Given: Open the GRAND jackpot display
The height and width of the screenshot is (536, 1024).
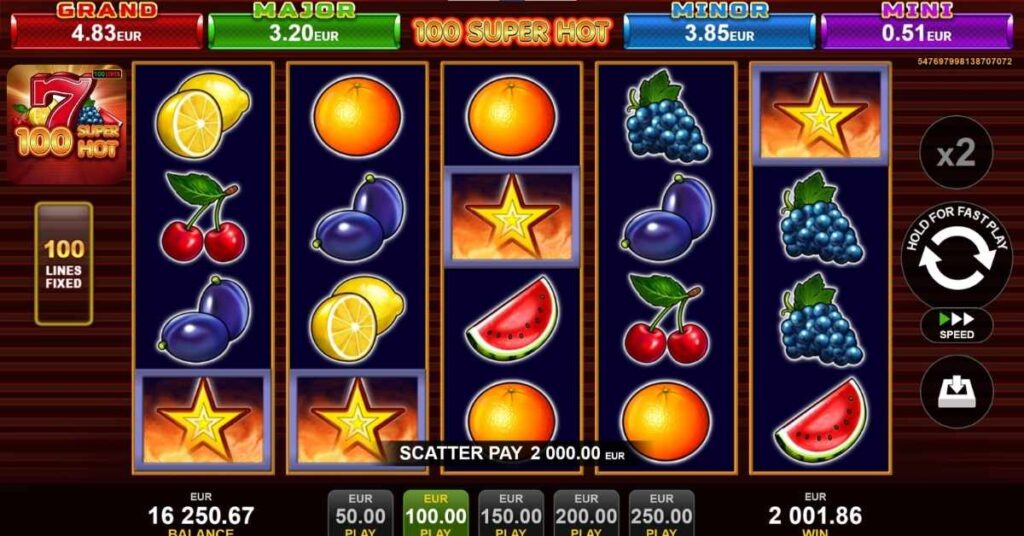Looking at the screenshot, I should pos(106,27).
